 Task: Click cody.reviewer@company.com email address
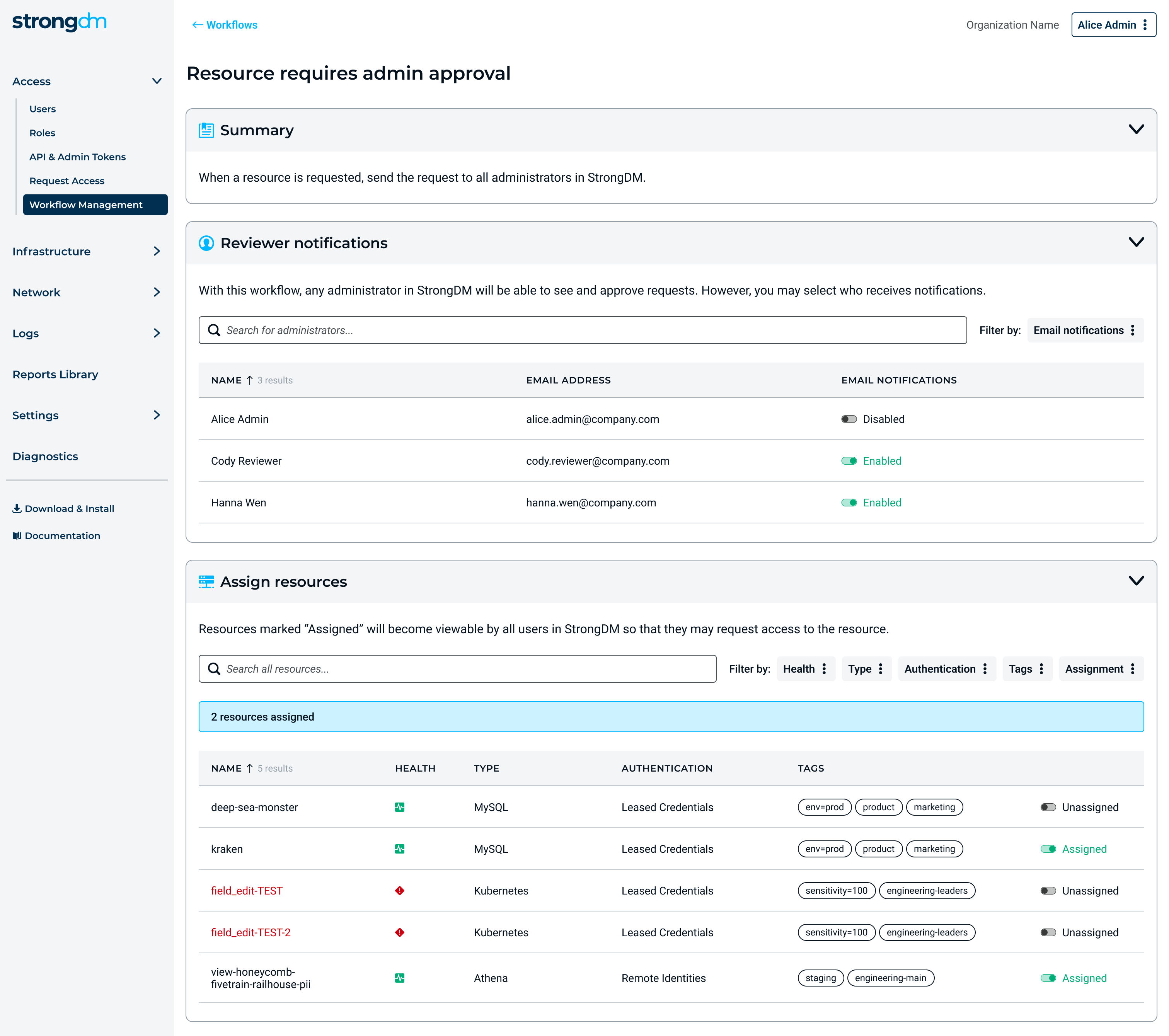(598, 461)
